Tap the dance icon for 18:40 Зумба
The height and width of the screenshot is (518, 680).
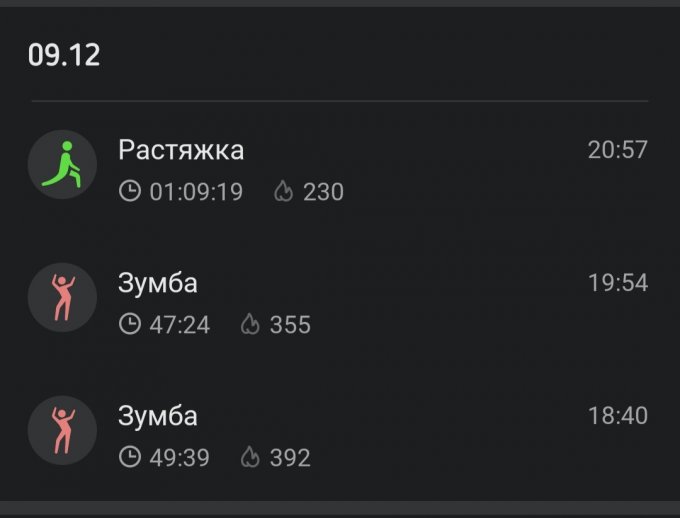(x=62, y=430)
